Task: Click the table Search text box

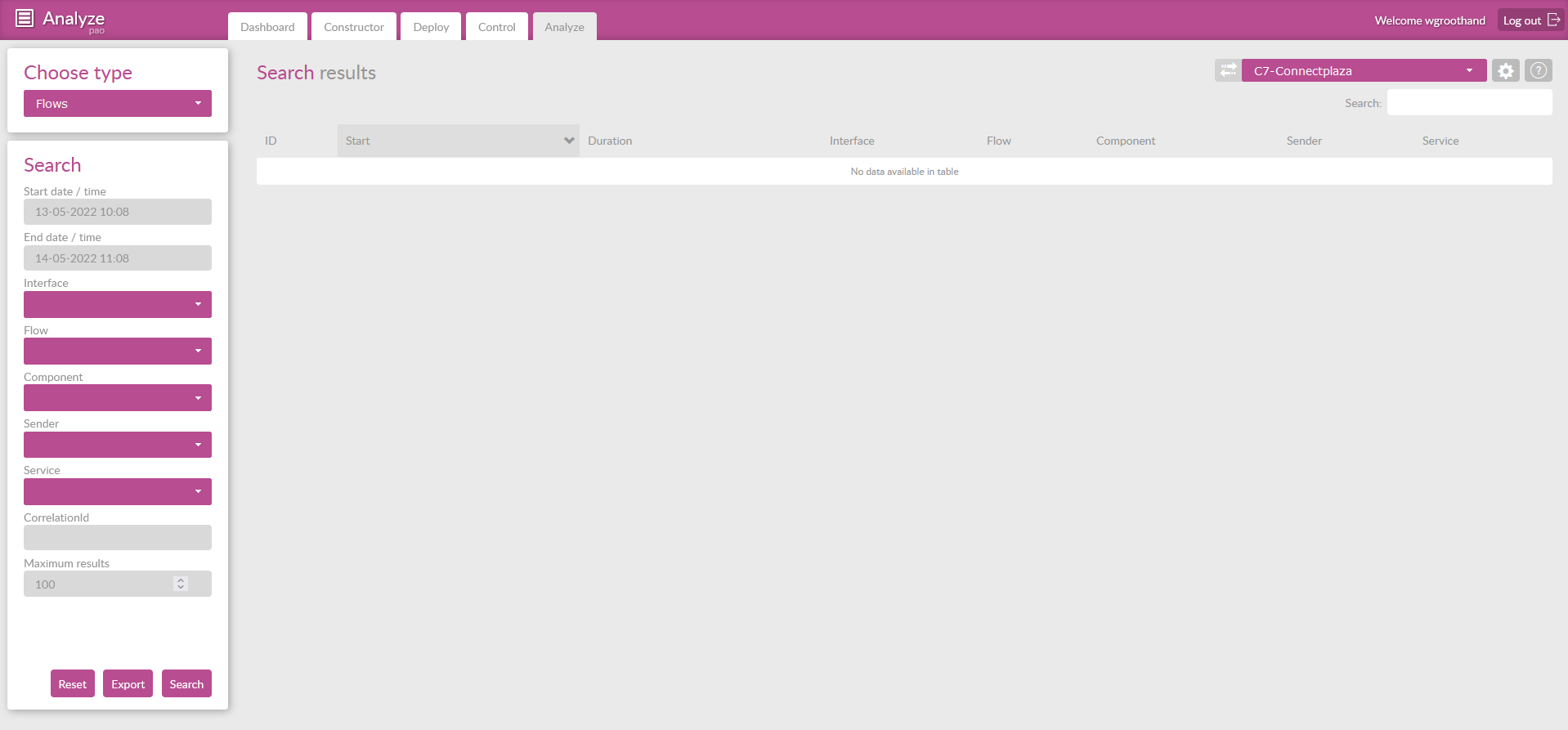Action: click(1469, 103)
